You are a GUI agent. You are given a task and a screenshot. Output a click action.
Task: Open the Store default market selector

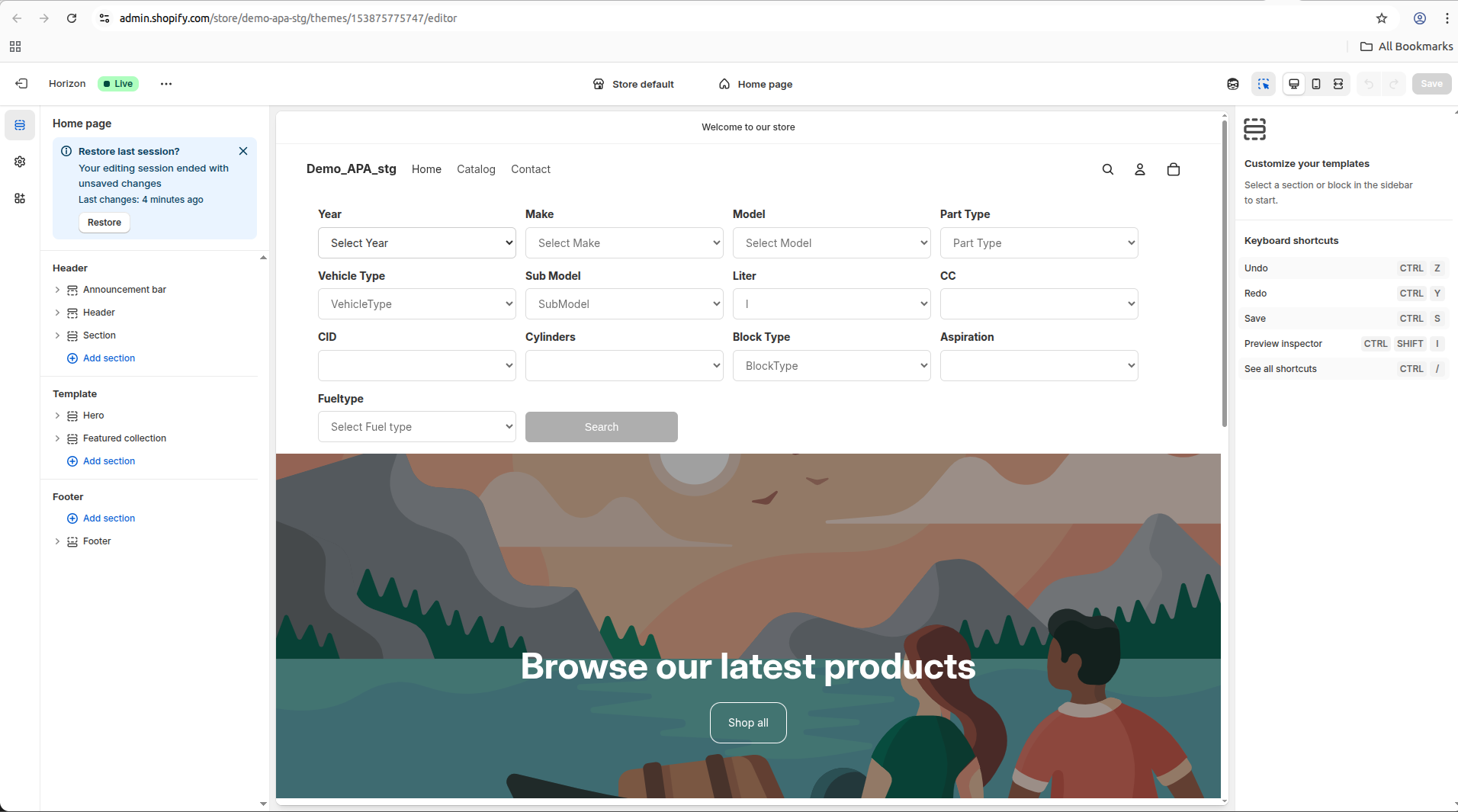tap(634, 84)
